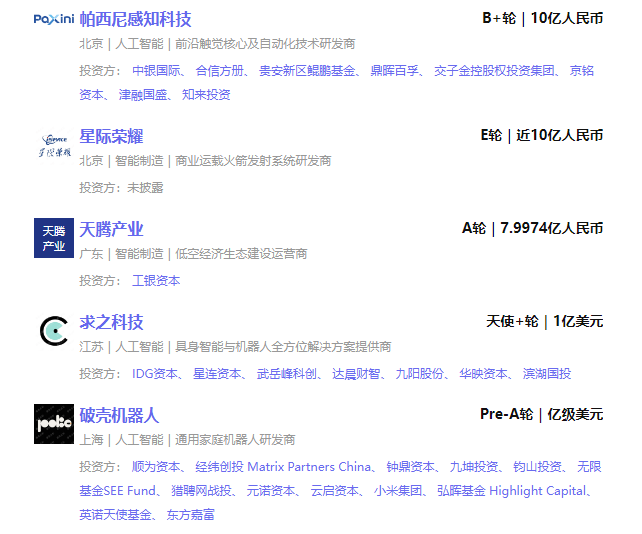Click investor link 云启资本

[x=335, y=491]
